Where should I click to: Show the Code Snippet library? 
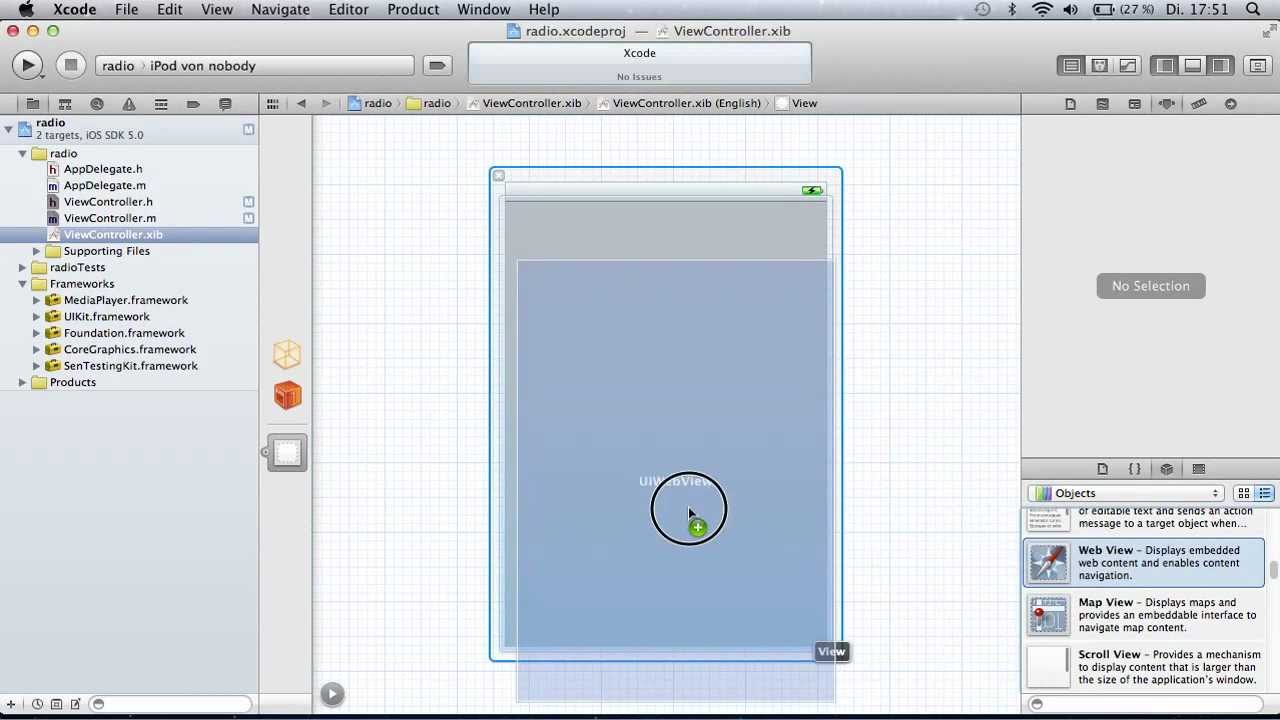coord(1134,469)
